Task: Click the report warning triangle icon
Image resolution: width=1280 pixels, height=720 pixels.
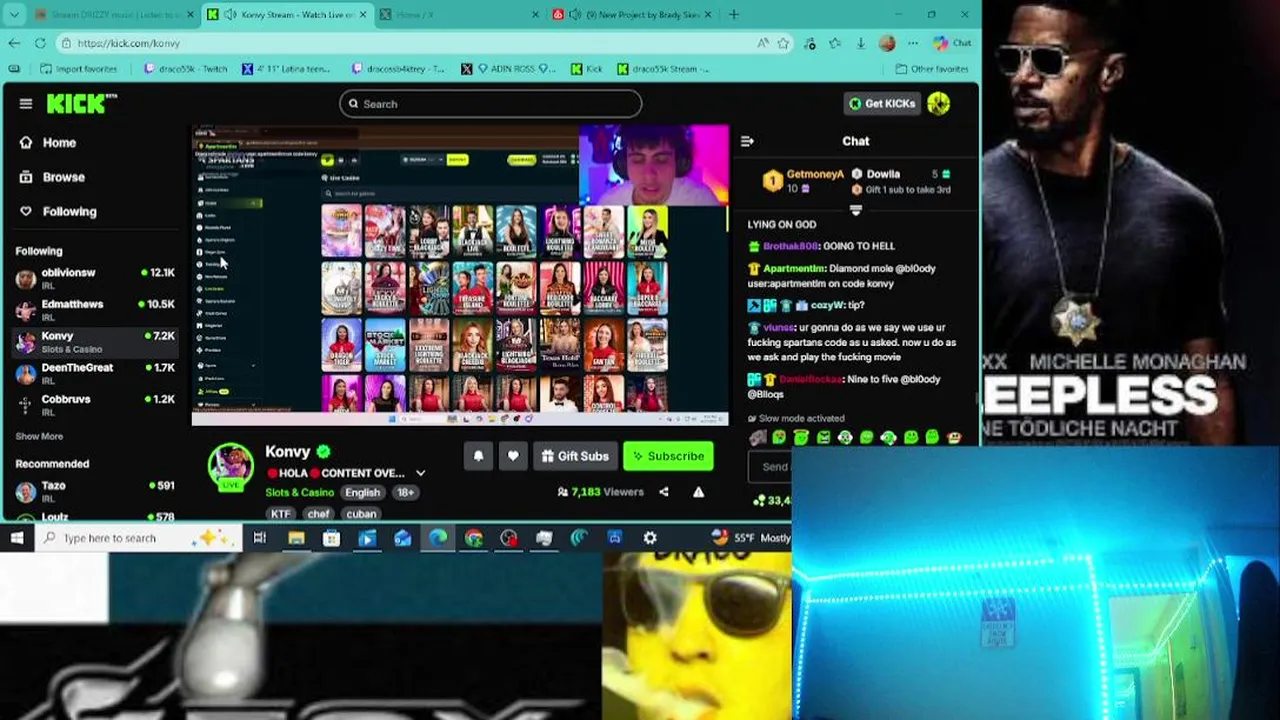Action: [x=698, y=492]
